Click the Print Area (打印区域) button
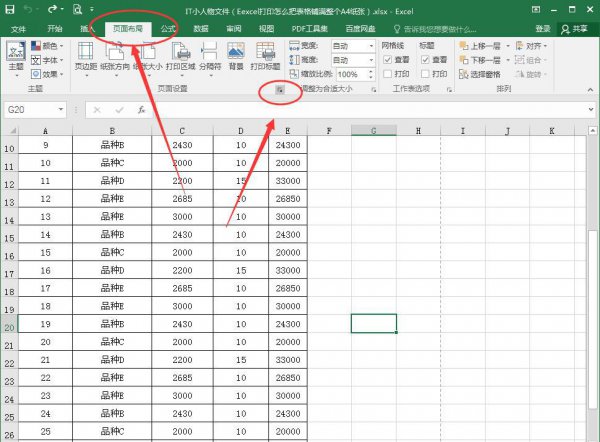 click(181, 59)
